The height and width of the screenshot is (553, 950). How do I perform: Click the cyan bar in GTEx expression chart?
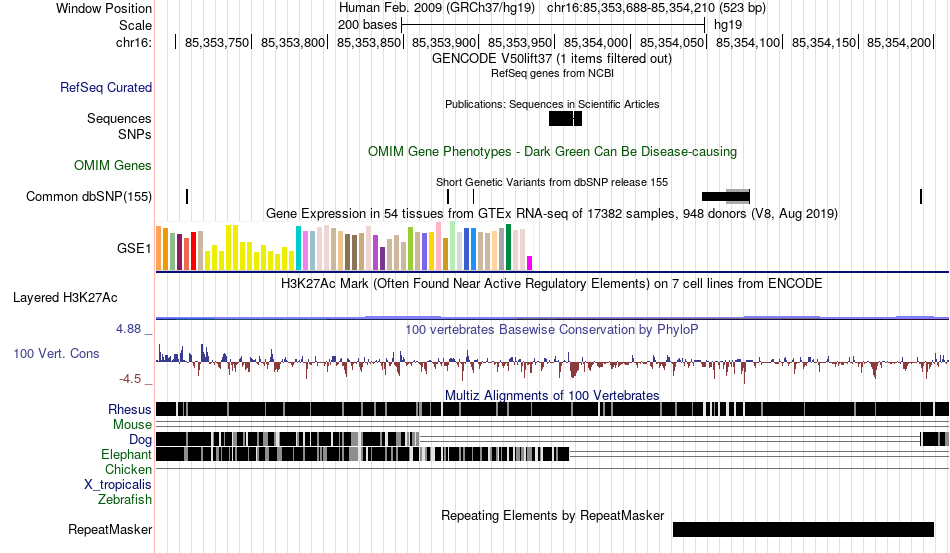[299, 248]
